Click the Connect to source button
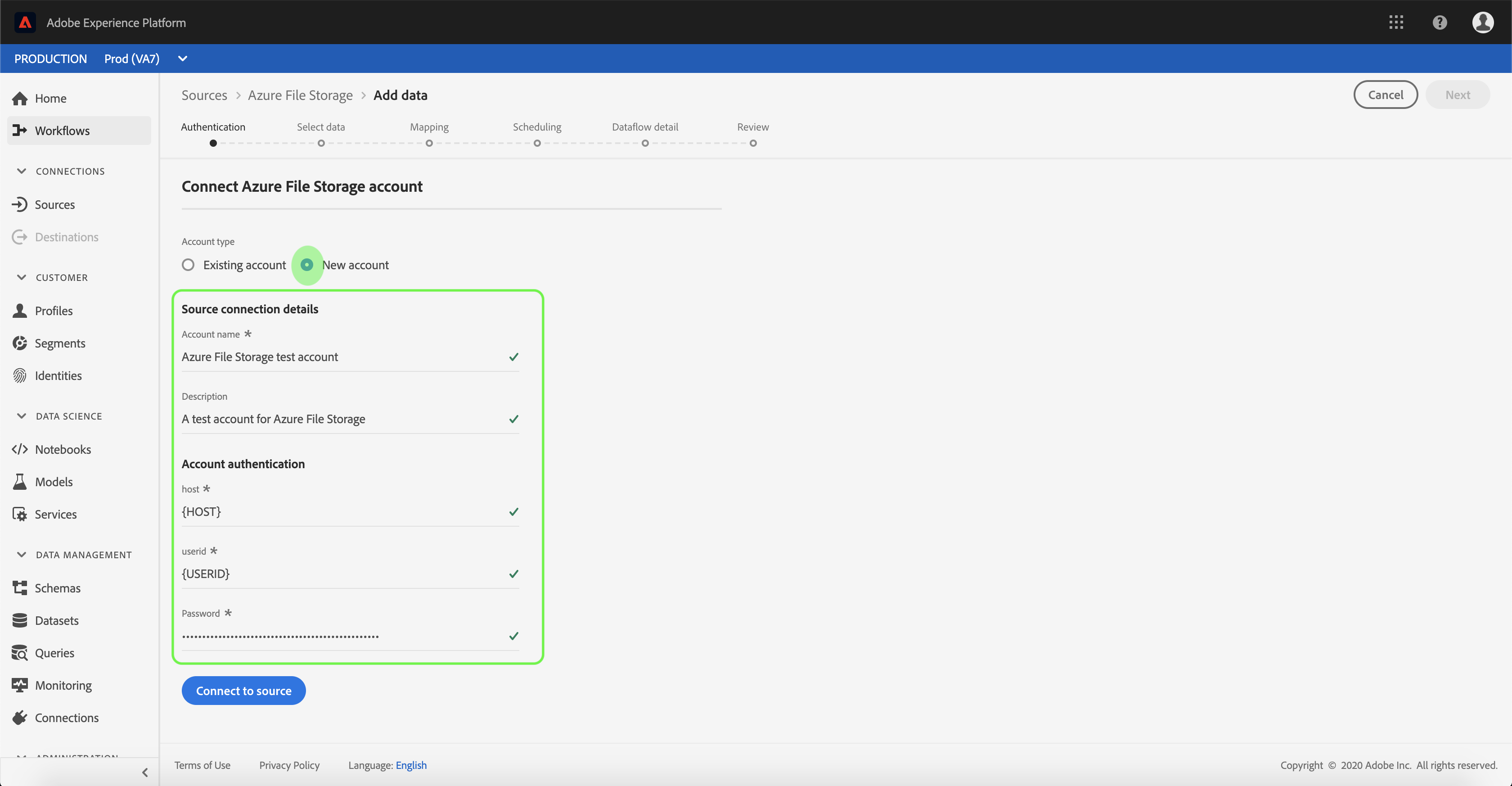 pos(243,690)
